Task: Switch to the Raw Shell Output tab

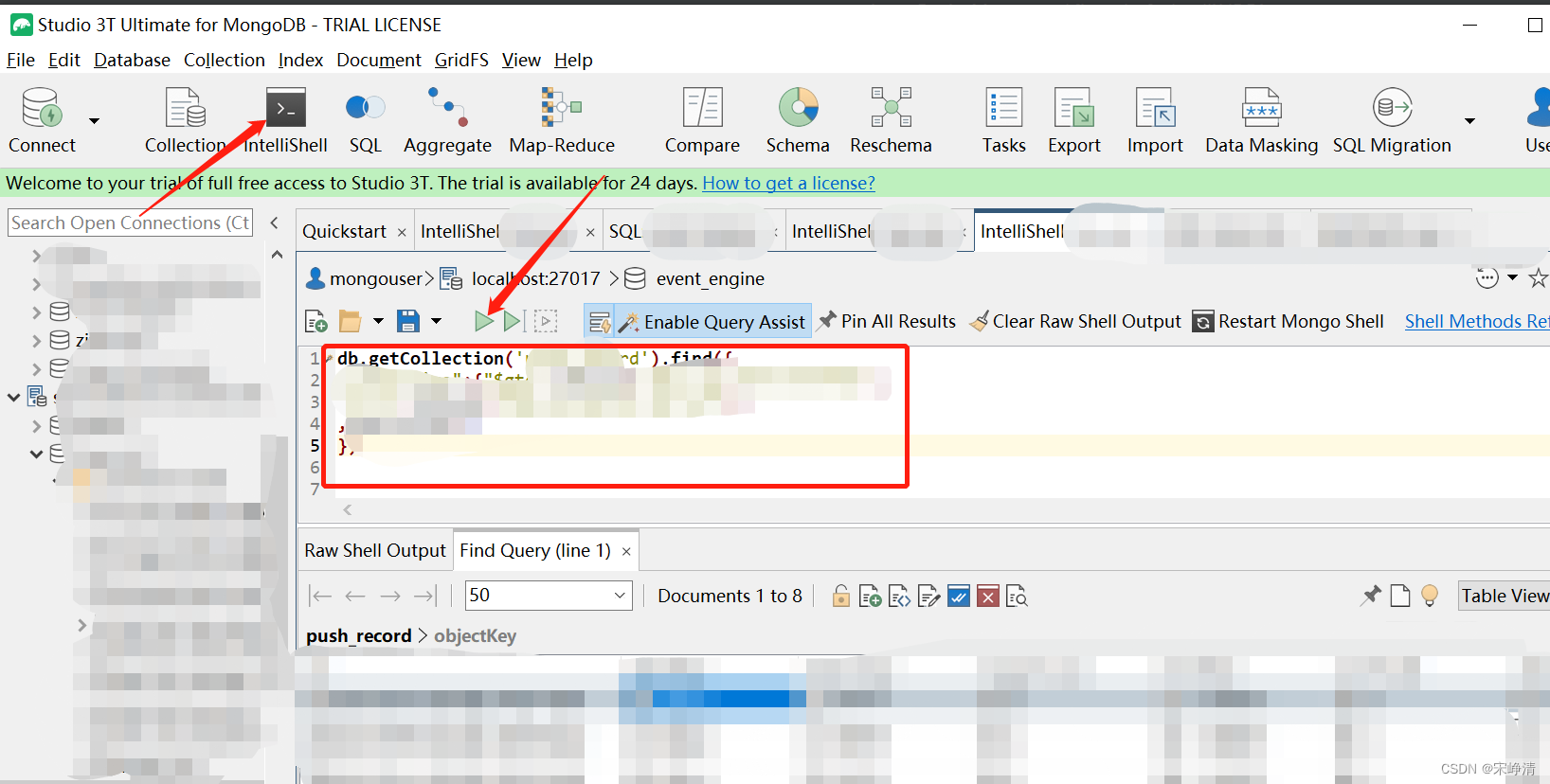Action: 374,550
